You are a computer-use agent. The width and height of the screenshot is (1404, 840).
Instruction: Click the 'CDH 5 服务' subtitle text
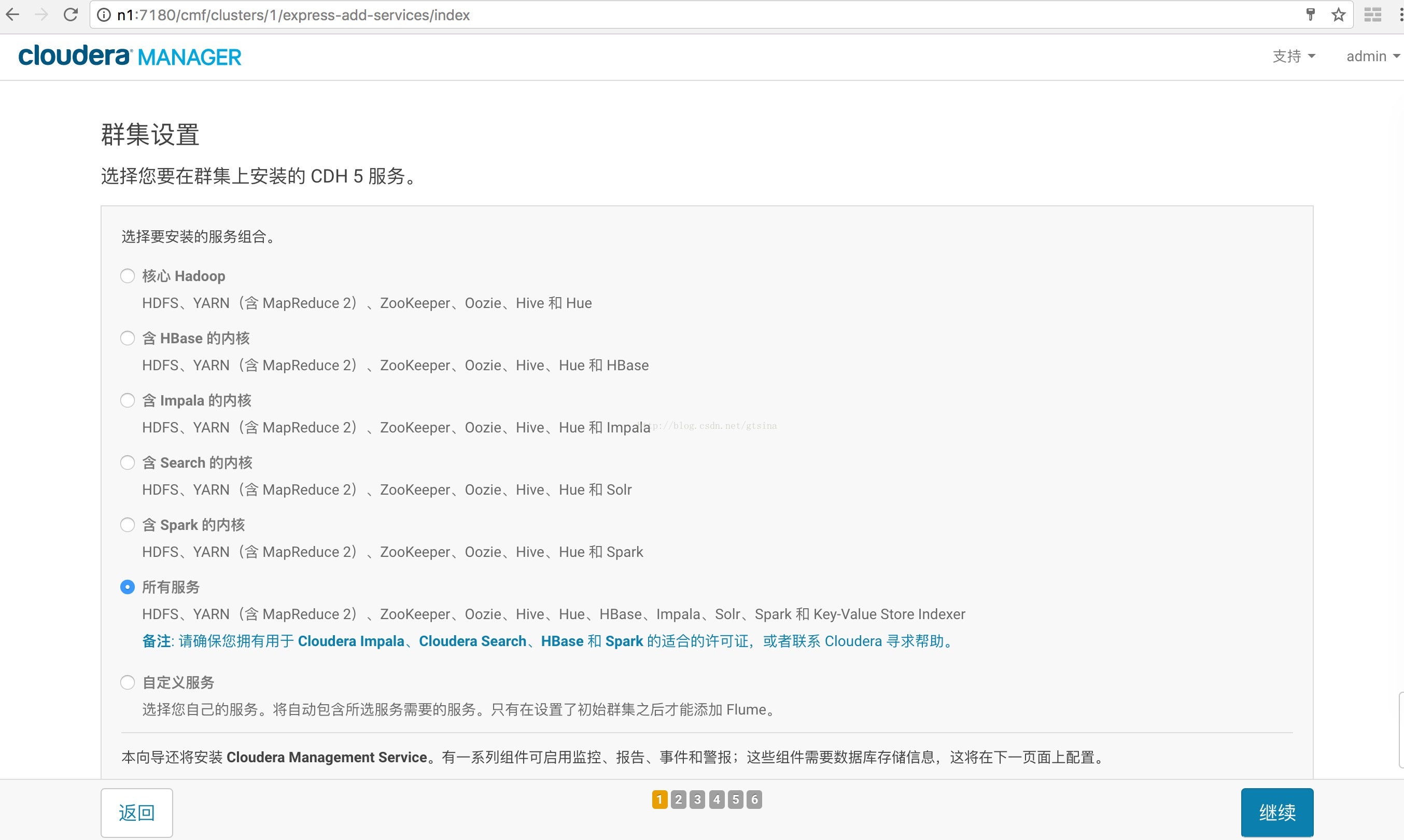(259, 176)
